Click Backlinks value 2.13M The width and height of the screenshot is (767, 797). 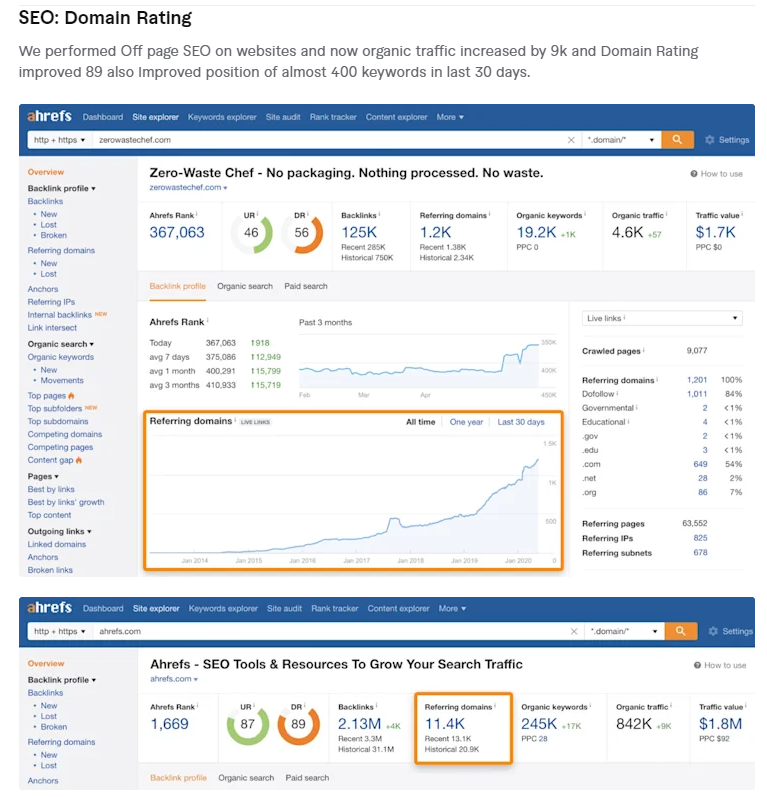pyautogui.click(x=359, y=724)
